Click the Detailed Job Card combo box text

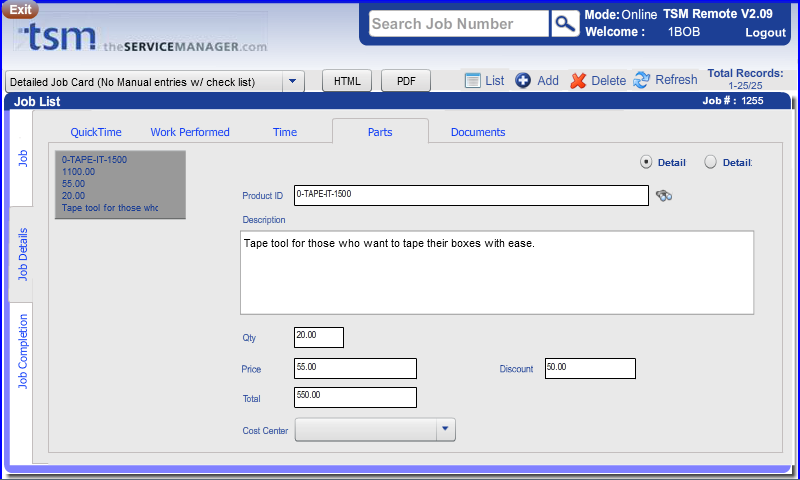click(x=133, y=82)
